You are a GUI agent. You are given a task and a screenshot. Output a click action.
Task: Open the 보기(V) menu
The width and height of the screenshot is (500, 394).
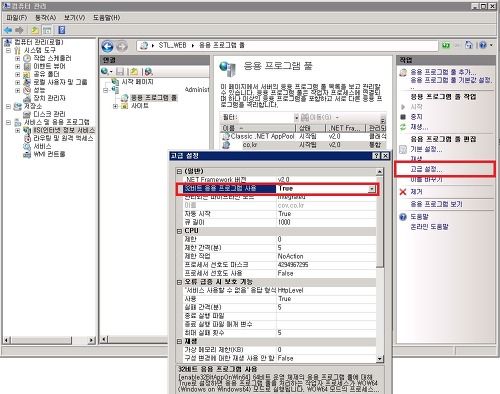[x=75, y=18]
